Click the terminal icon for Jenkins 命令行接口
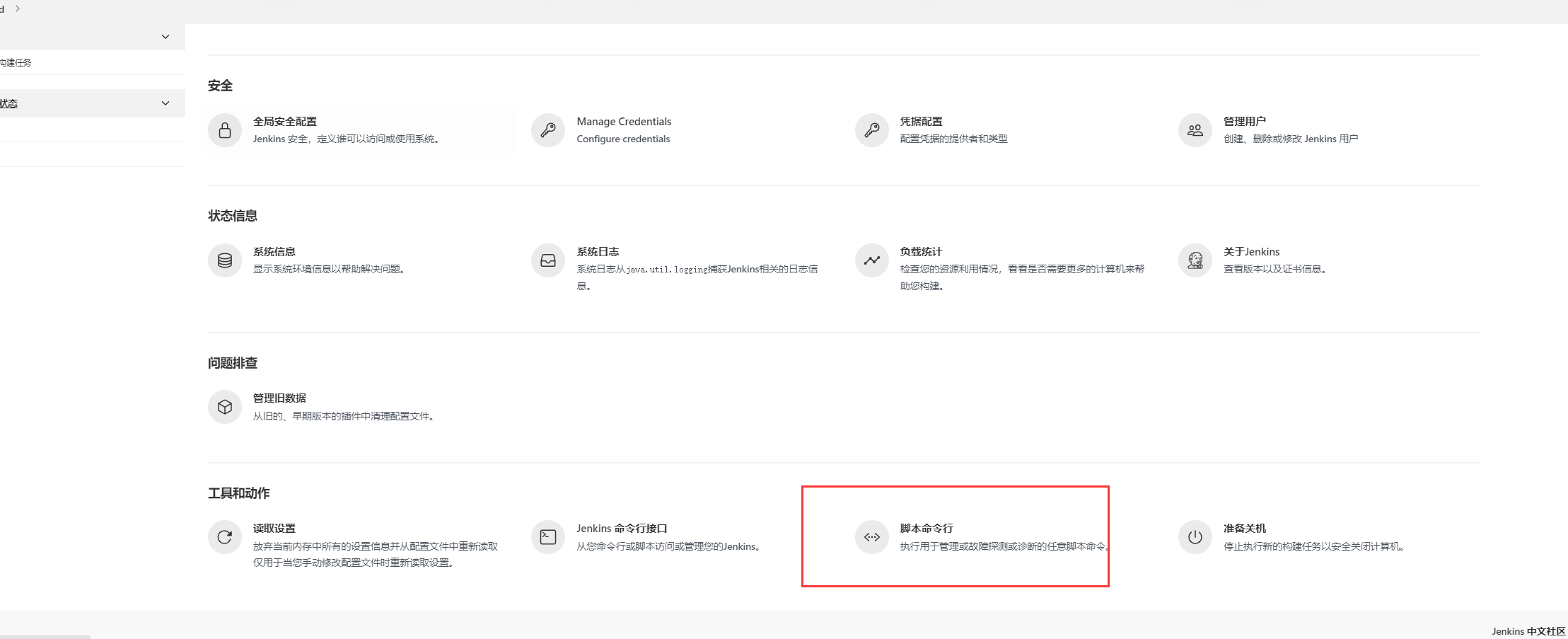Image resolution: width=1568 pixels, height=639 pixels. click(548, 537)
